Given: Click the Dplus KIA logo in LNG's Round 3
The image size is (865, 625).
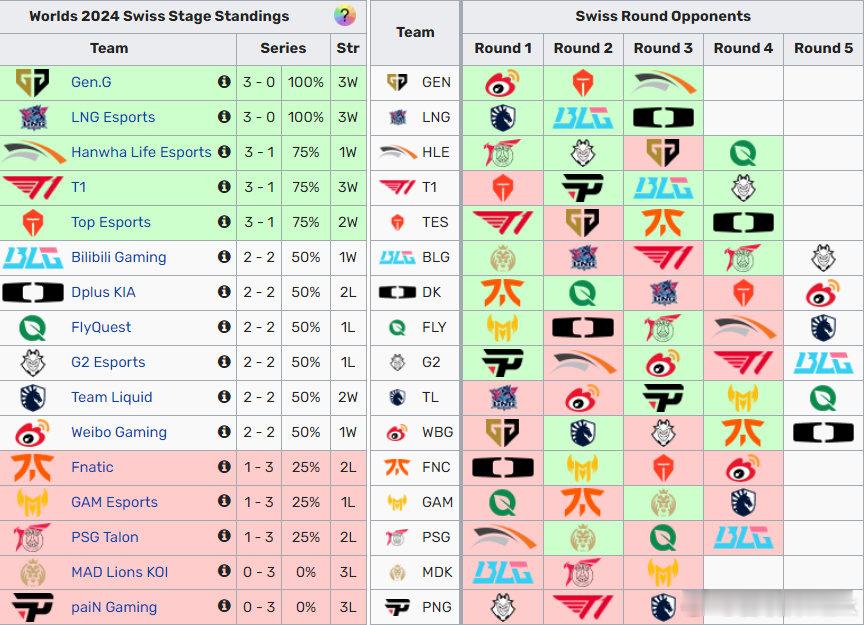Looking at the screenshot, I should tap(663, 117).
